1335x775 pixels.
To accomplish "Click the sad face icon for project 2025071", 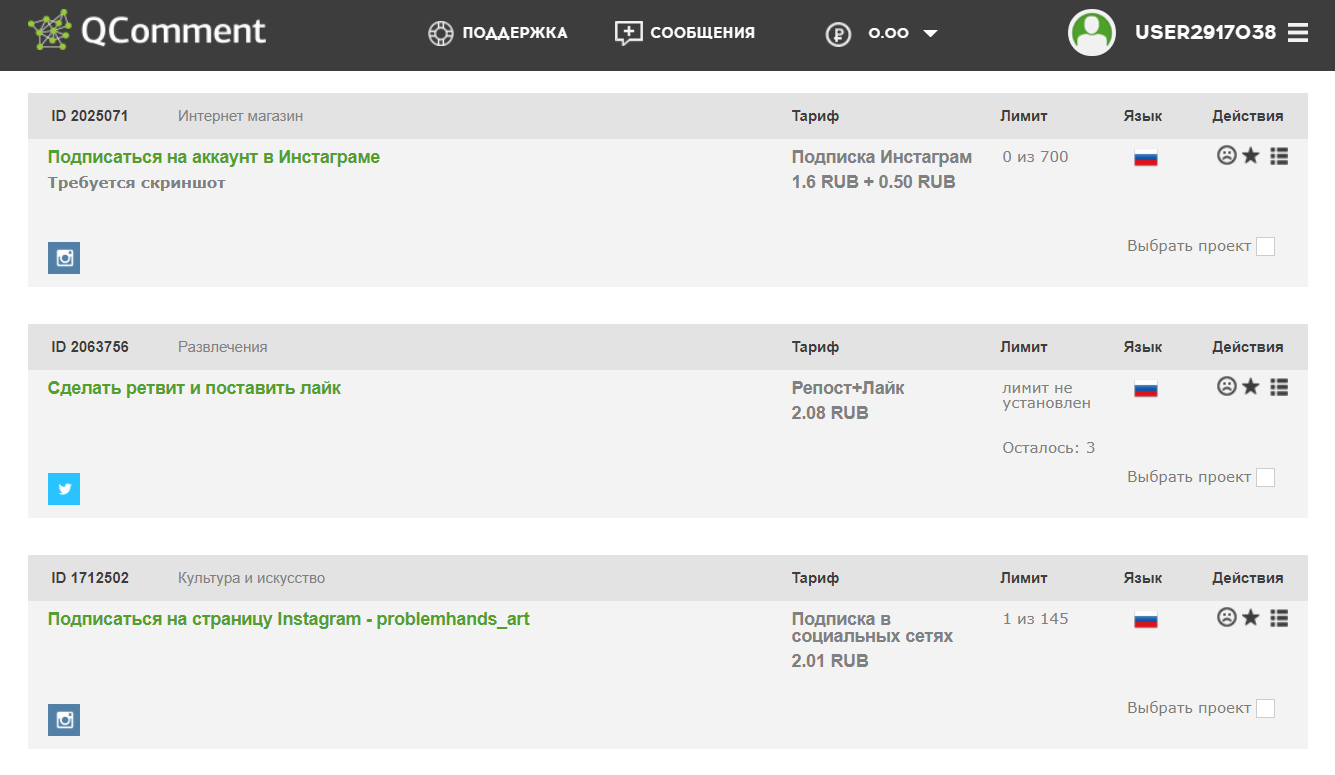I will (1226, 156).
